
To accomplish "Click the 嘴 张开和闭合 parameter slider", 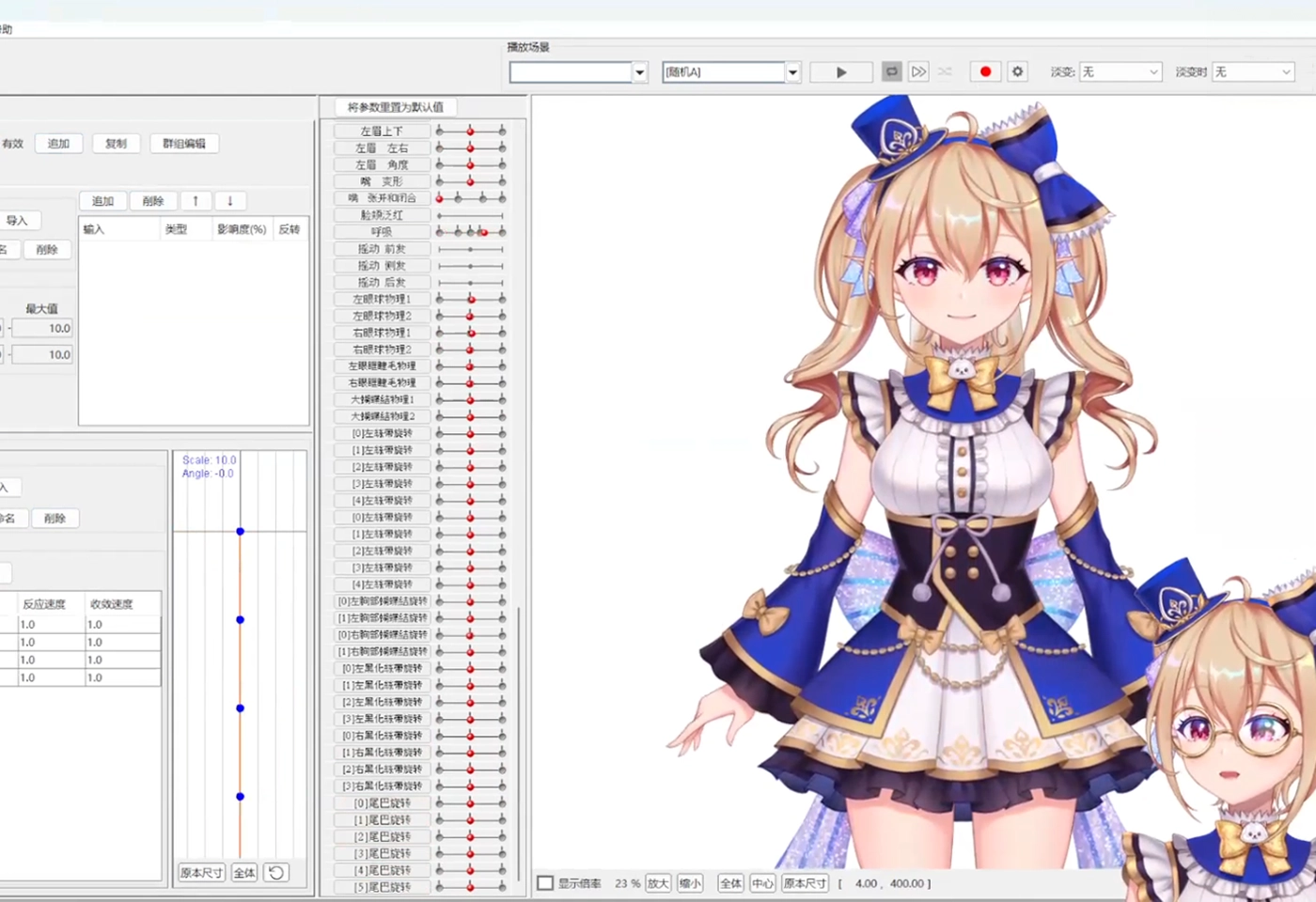I will (x=471, y=198).
